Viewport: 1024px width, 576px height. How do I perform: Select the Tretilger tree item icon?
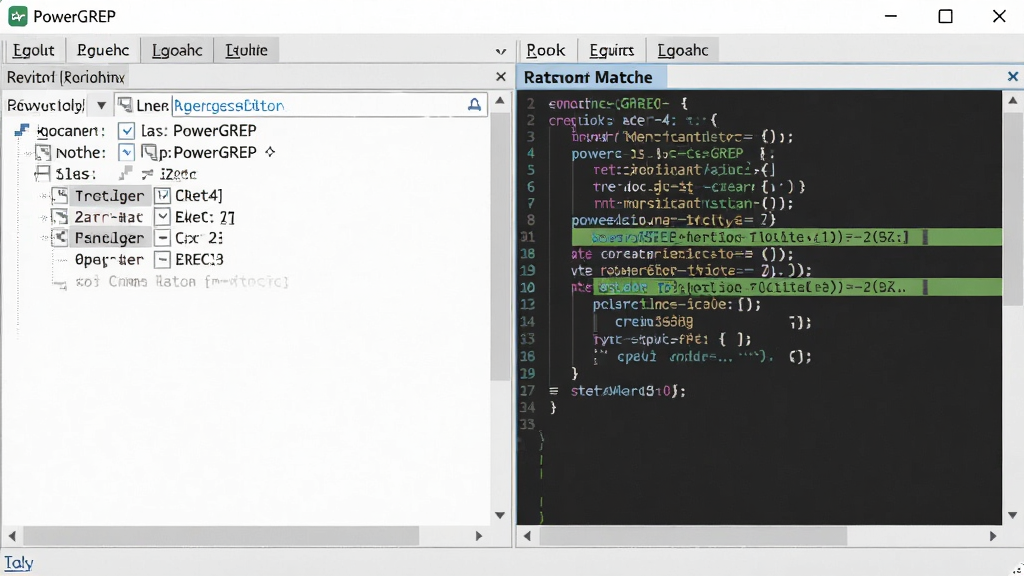click(59, 195)
